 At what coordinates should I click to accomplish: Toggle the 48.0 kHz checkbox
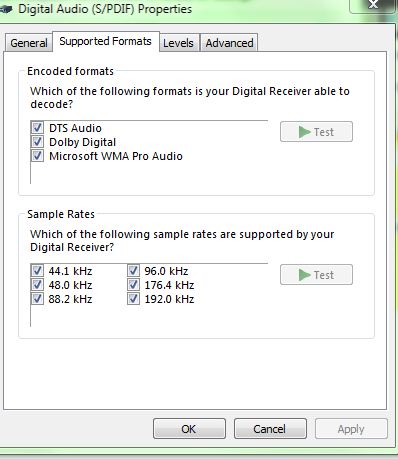click(37, 285)
